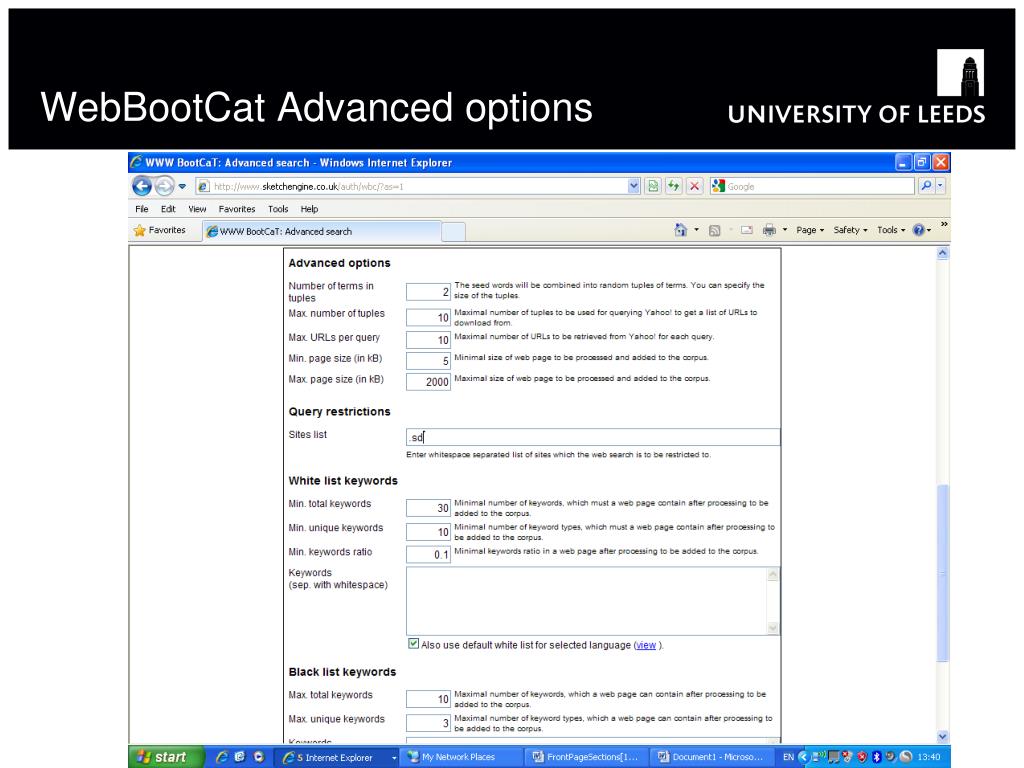1024x768 pixels.
Task: Click the EN language indicator
Action: click(788, 758)
